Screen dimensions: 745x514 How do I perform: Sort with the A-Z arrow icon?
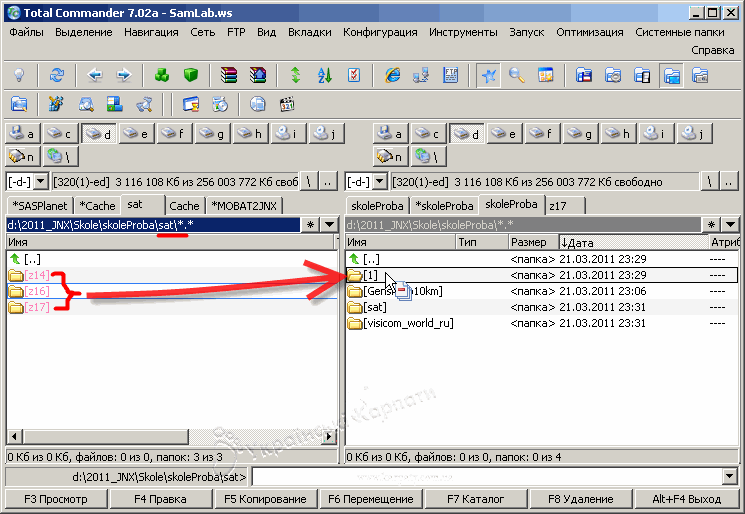click(325, 75)
